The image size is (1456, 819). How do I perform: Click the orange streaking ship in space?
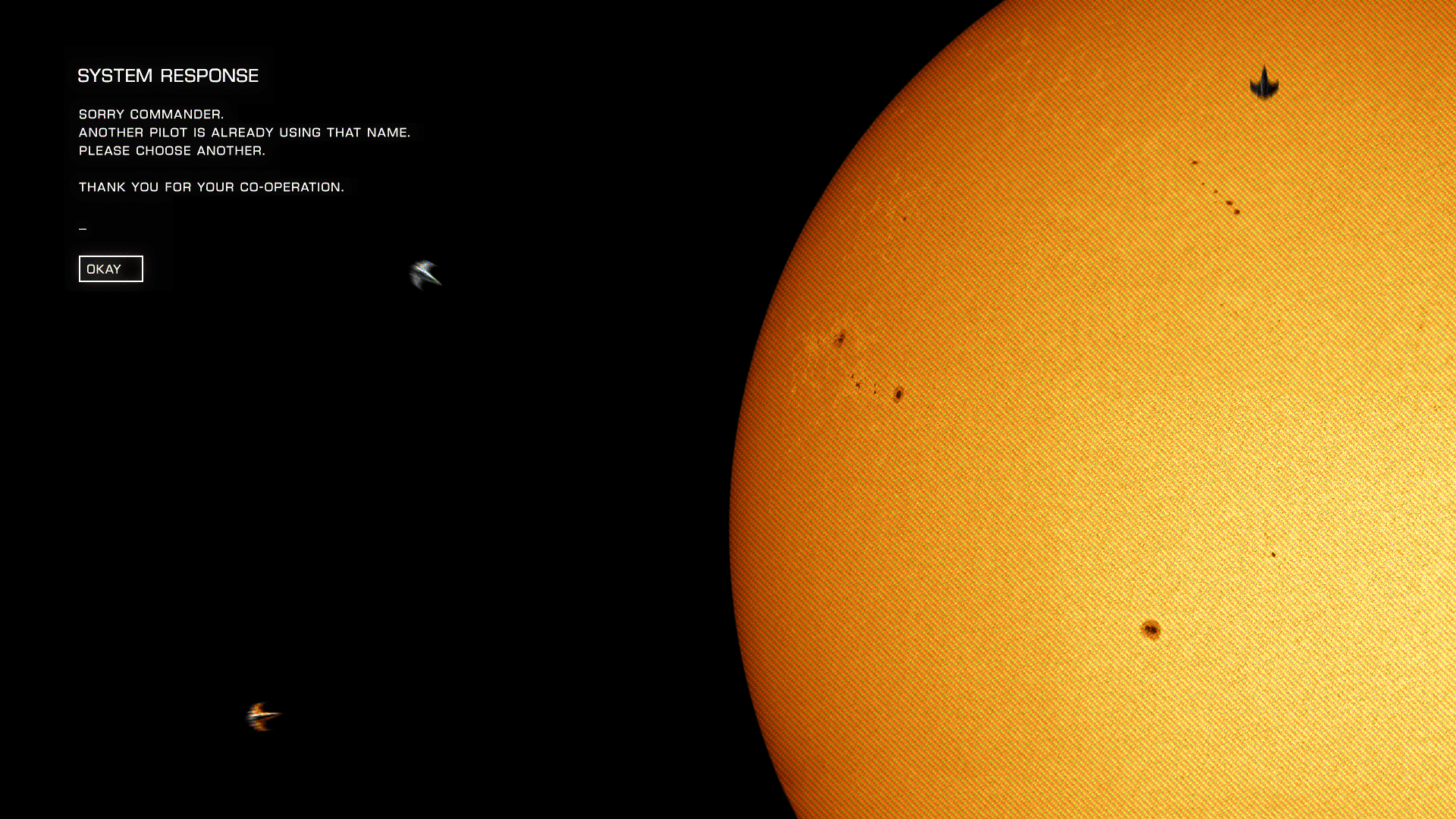(x=263, y=716)
